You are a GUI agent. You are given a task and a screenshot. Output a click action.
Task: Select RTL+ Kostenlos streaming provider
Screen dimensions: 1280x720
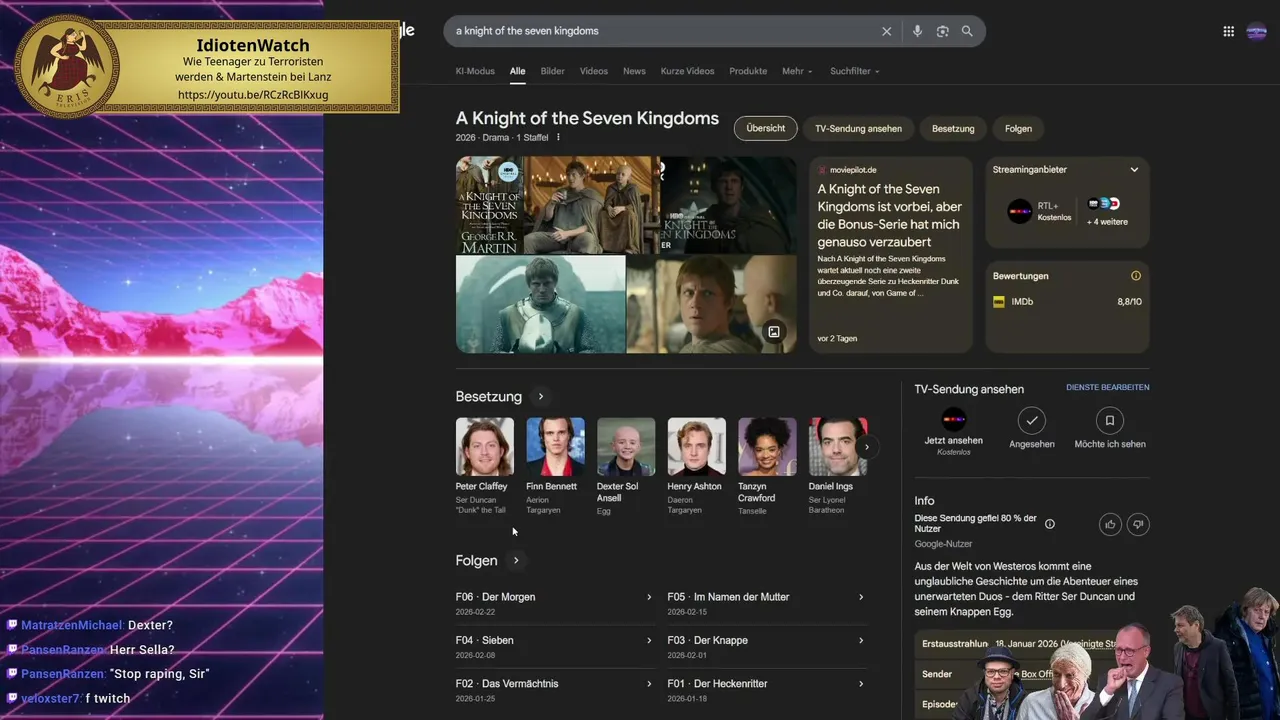[x=1039, y=211]
